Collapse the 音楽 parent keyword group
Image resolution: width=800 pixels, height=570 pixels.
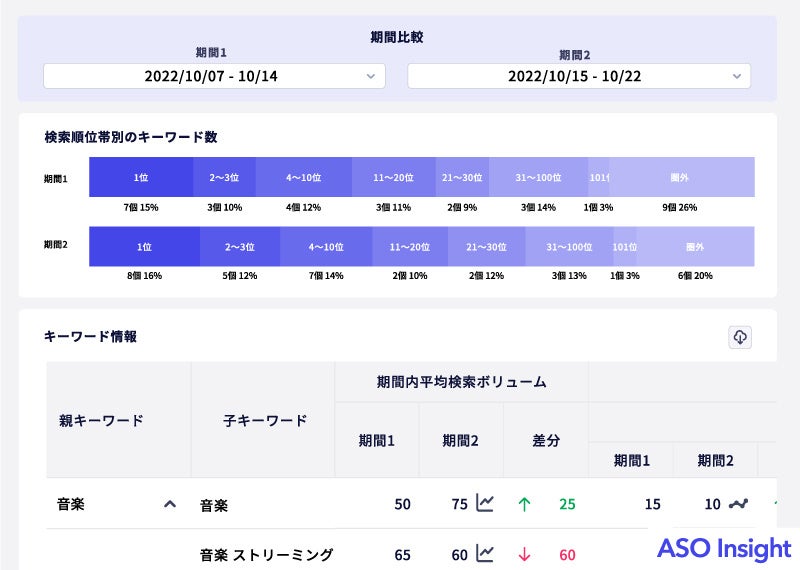point(170,504)
